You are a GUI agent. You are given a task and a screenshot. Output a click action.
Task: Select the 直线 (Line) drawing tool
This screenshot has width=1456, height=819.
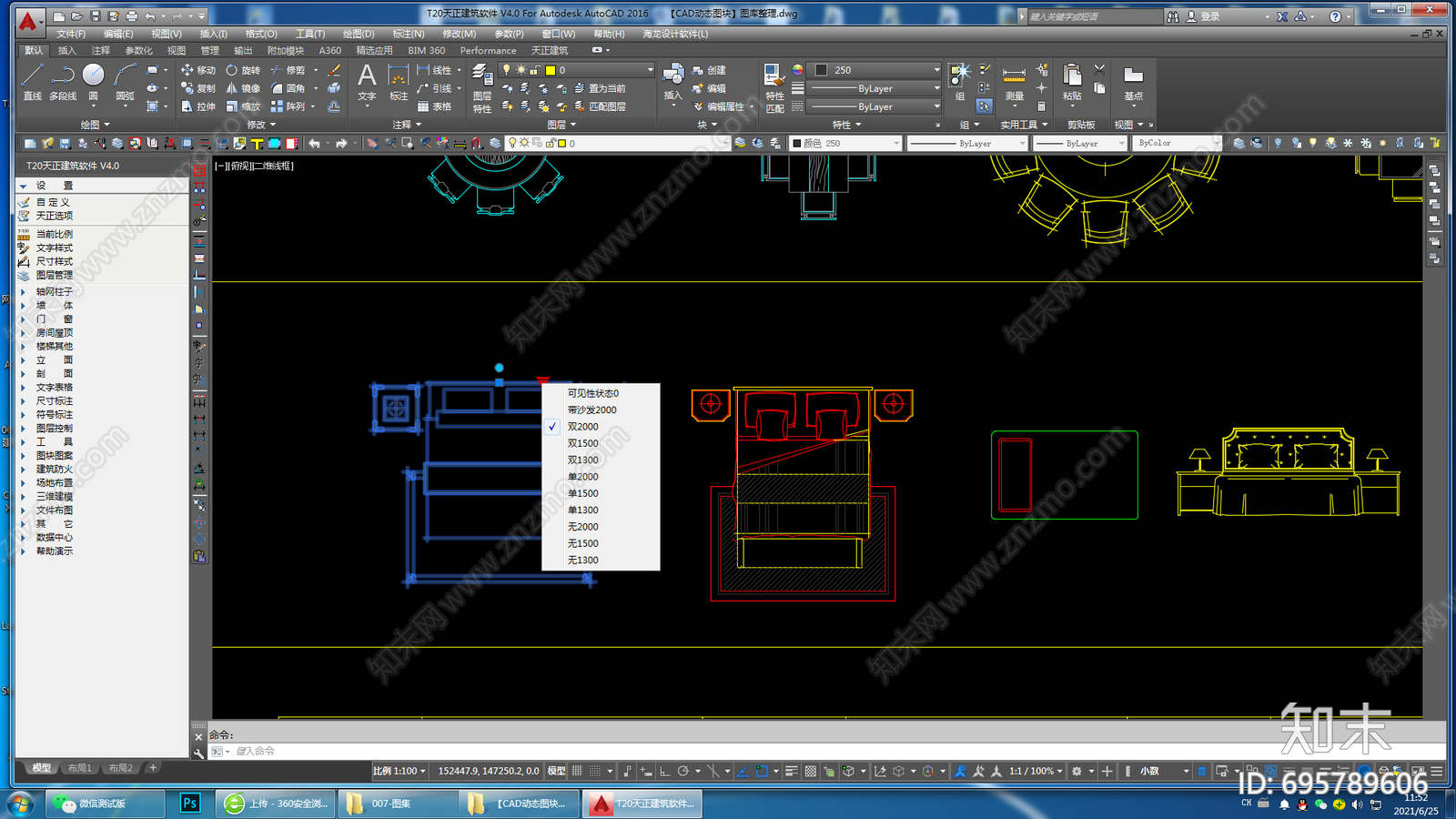33,82
